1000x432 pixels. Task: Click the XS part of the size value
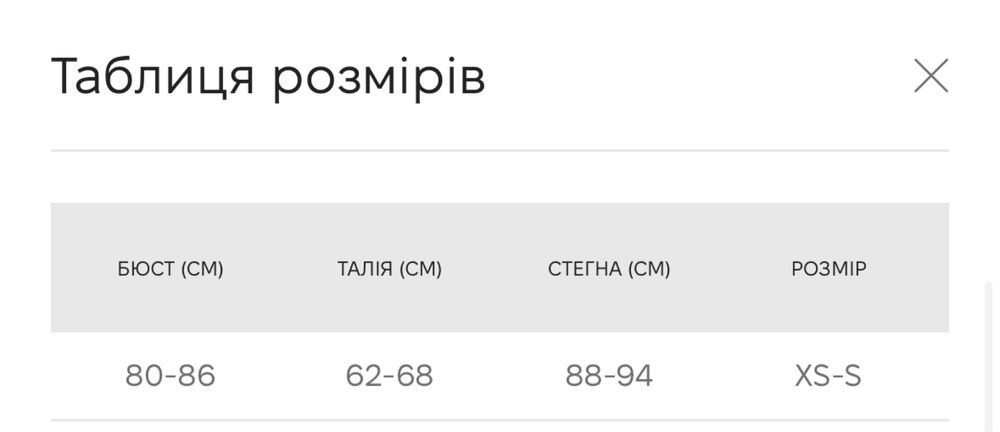click(x=812, y=376)
